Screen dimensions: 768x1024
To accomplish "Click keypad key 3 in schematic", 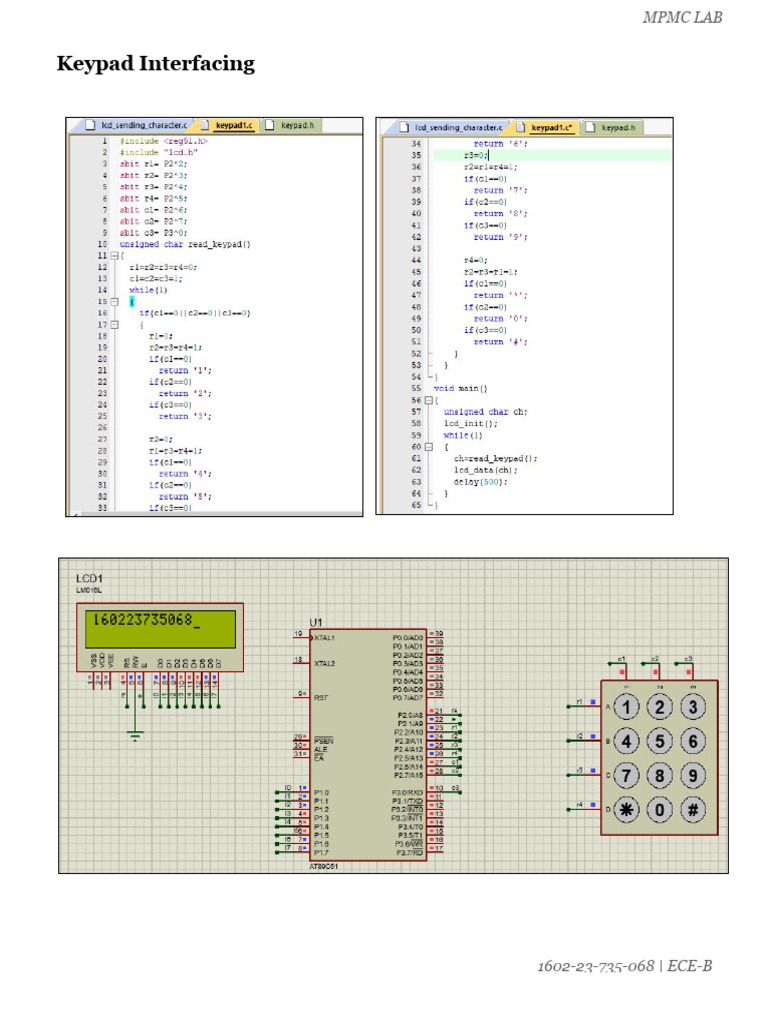I will click(x=693, y=707).
